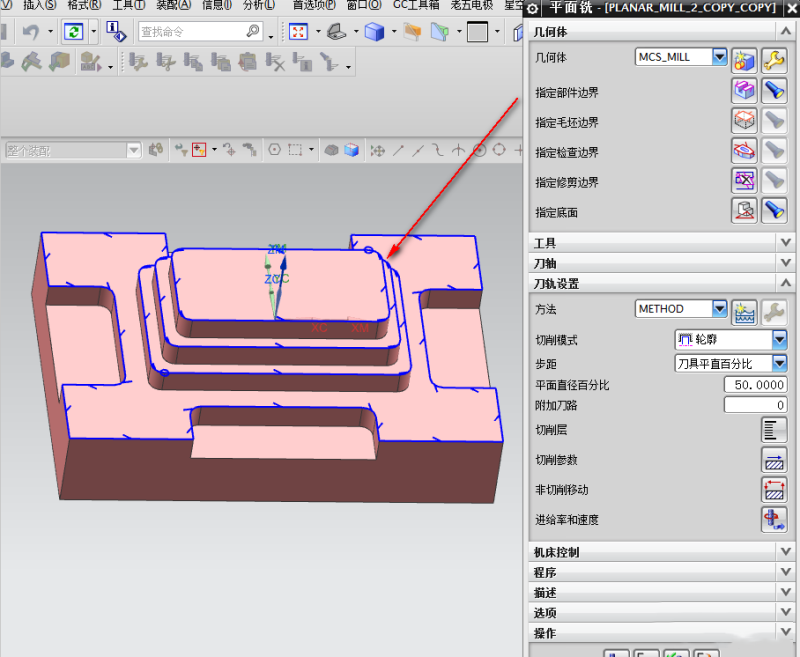The image size is (800, 657).
Task: Click the specify part boundary (指定部件边界) icon
Action: pyautogui.click(x=744, y=92)
